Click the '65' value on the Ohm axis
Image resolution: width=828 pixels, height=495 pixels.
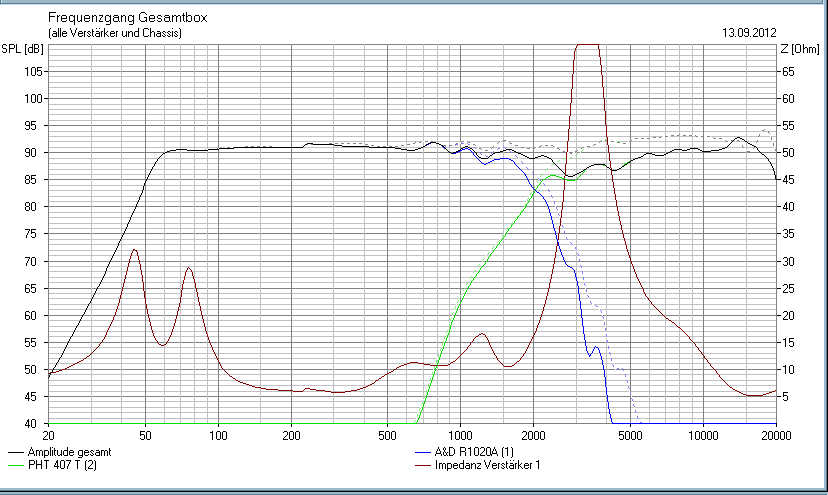pyautogui.click(x=788, y=72)
